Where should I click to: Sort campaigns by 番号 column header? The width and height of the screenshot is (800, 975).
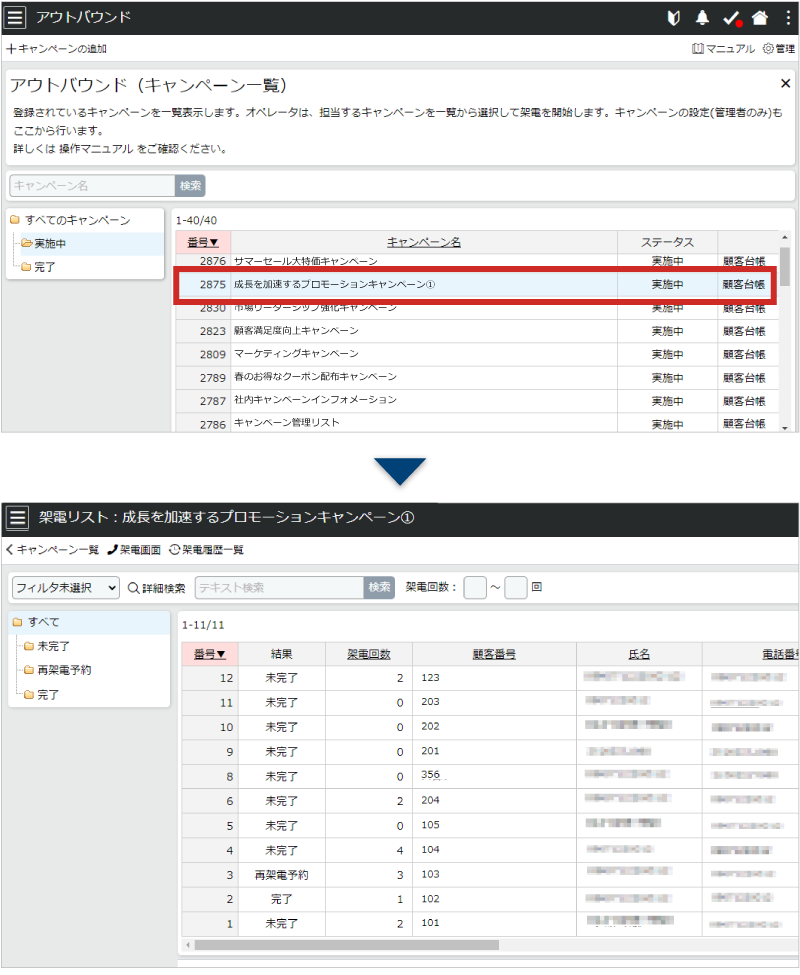203,243
